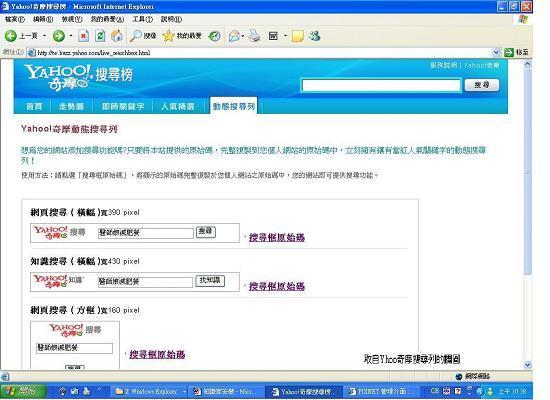Image resolution: width=550 pixels, height=400 pixels.
Task: Click the green Forward arrow button
Action: [59, 35]
